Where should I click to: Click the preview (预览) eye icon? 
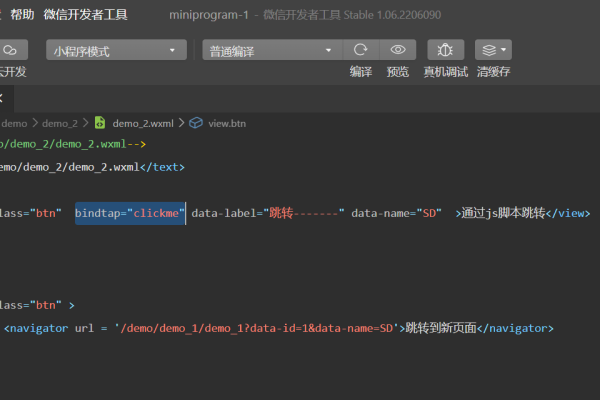tap(398, 50)
